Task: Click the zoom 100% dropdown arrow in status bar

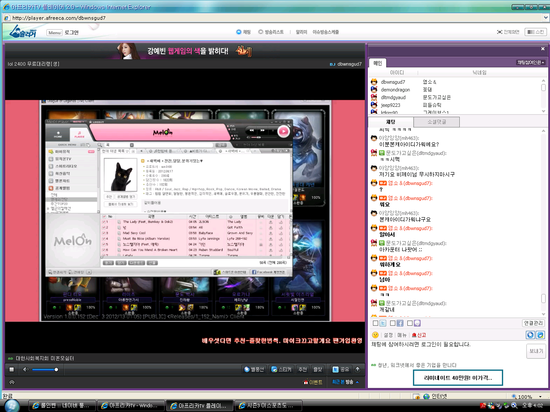Action: pos(541,397)
